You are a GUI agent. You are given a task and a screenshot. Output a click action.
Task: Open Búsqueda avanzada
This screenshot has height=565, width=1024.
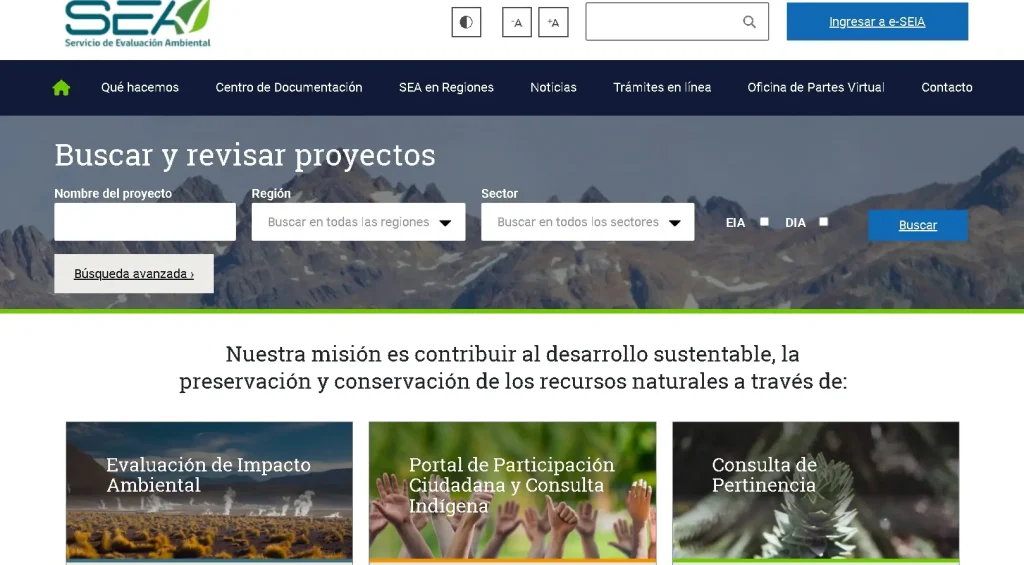[x=134, y=274]
